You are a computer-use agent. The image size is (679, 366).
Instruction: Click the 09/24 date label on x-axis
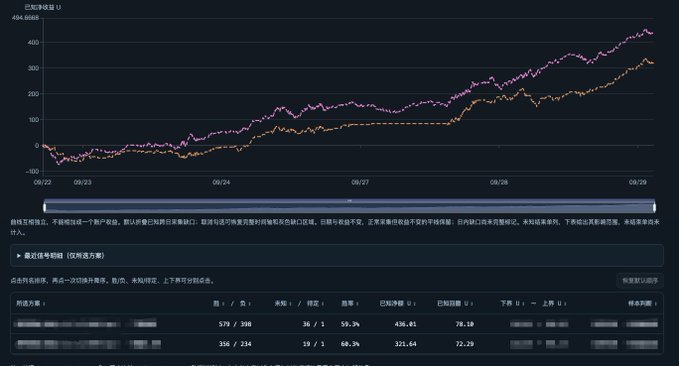click(x=221, y=182)
